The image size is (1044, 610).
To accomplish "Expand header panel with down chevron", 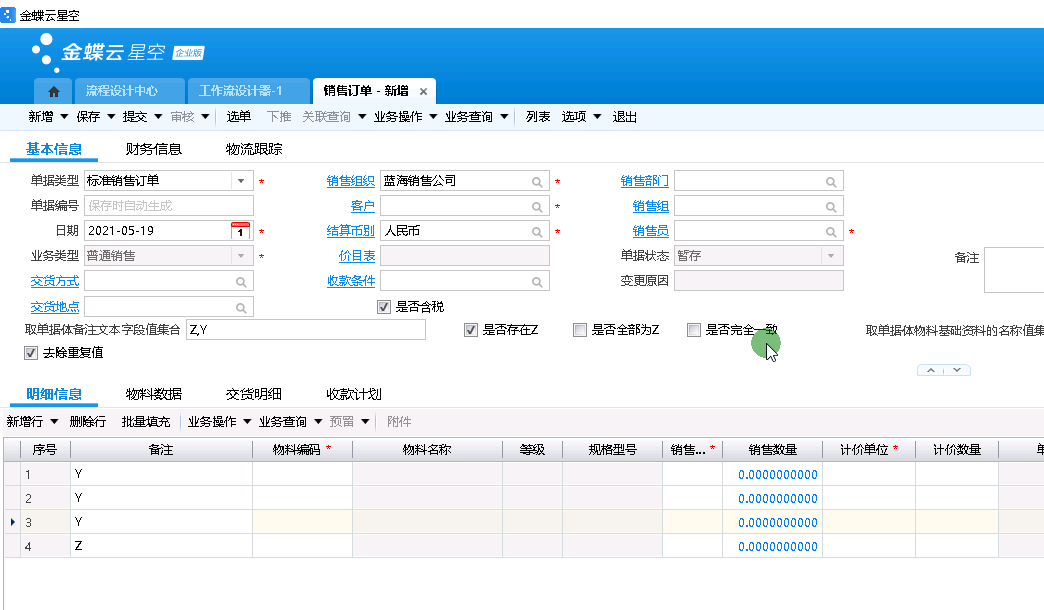I will [957, 370].
